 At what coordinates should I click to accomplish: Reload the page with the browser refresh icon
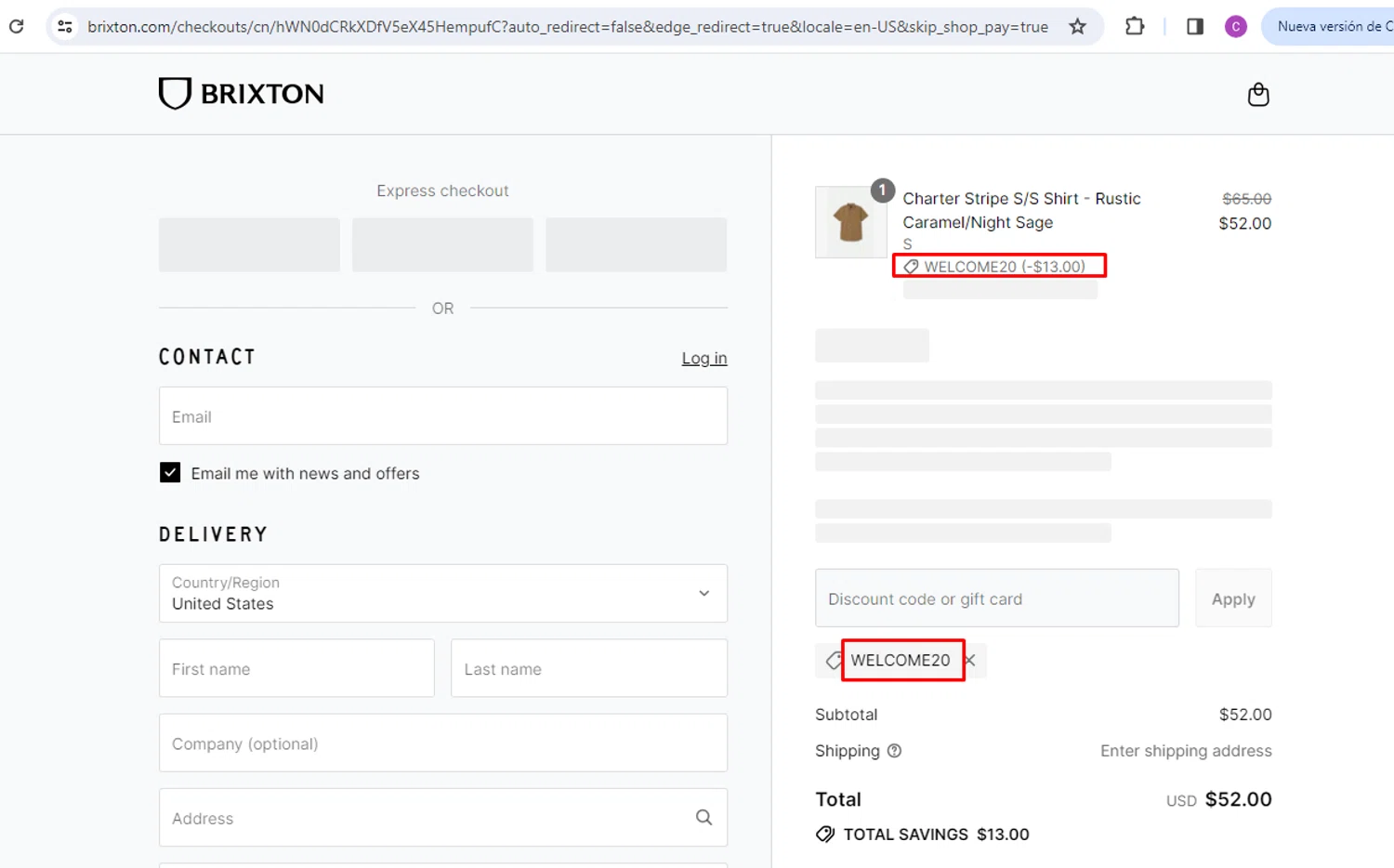(x=16, y=26)
